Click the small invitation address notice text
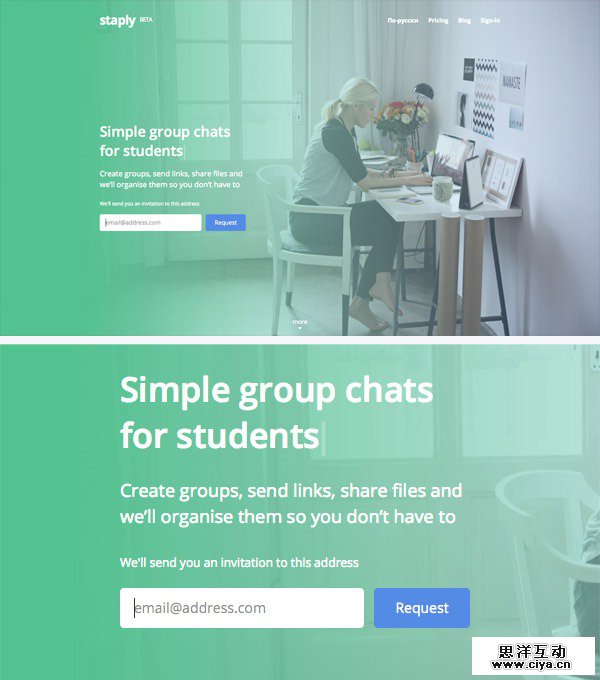This screenshot has width=600, height=680. tap(149, 203)
